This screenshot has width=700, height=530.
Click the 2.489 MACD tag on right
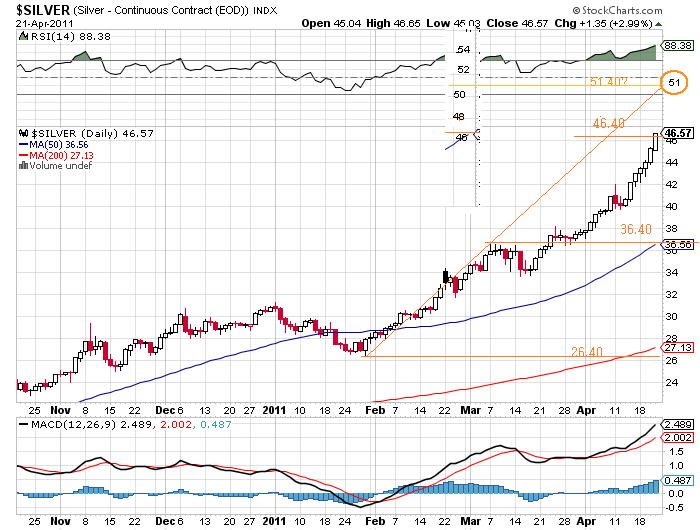point(678,424)
